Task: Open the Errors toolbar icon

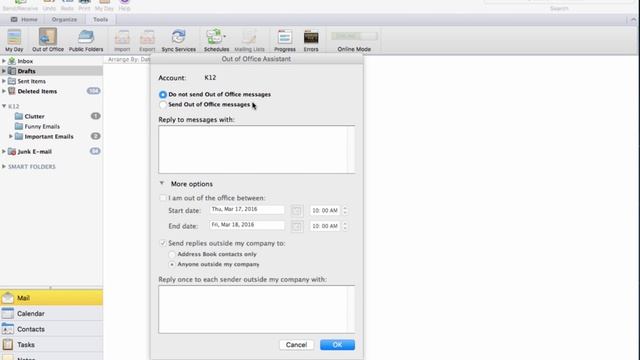Action: pos(311,40)
